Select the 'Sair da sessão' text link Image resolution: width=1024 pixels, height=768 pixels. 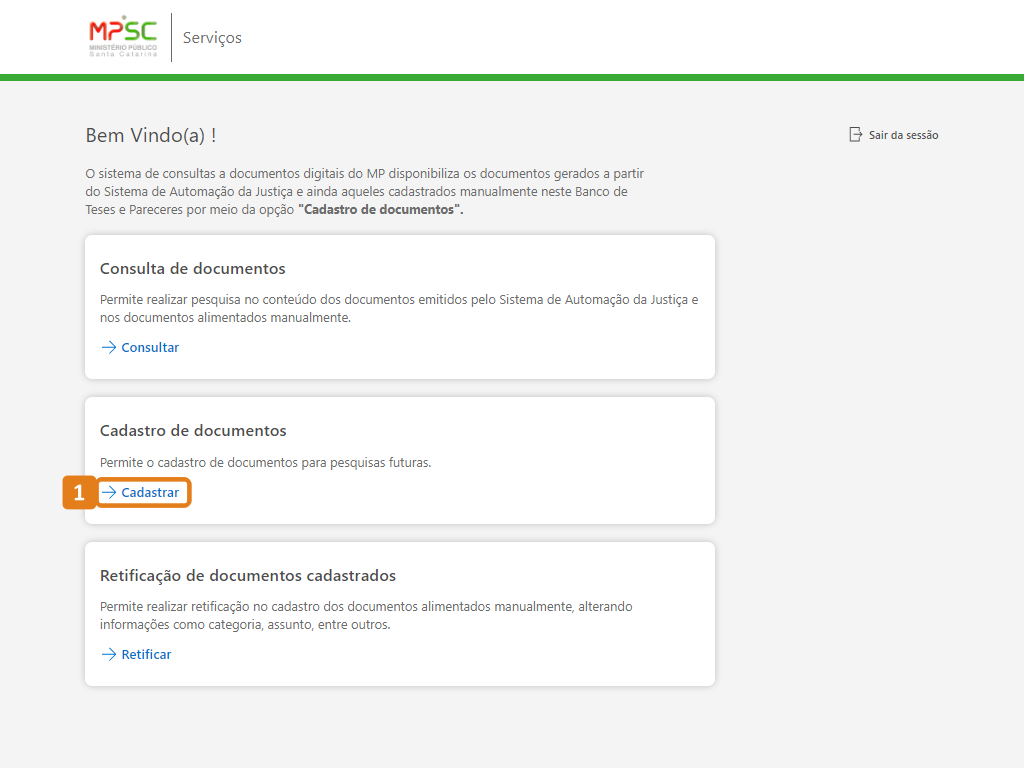click(903, 135)
